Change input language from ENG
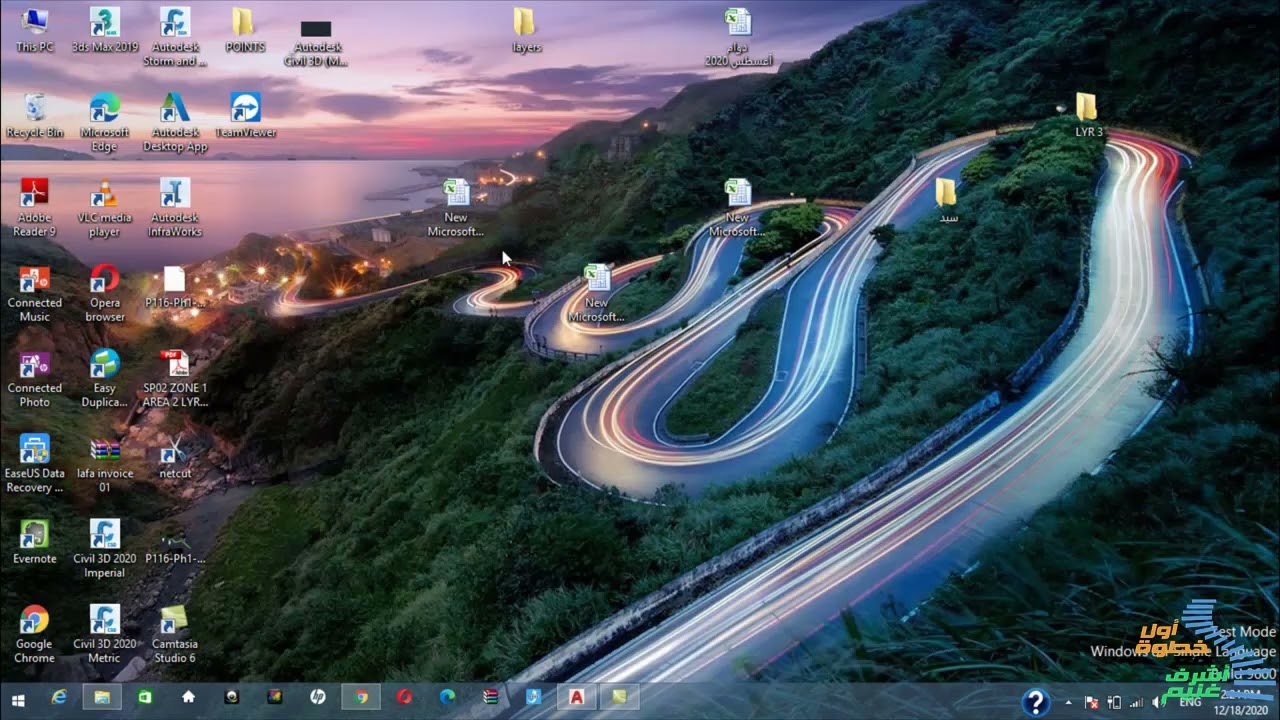The width and height of the screenshot is (1280, 720). coord(1190,702)
